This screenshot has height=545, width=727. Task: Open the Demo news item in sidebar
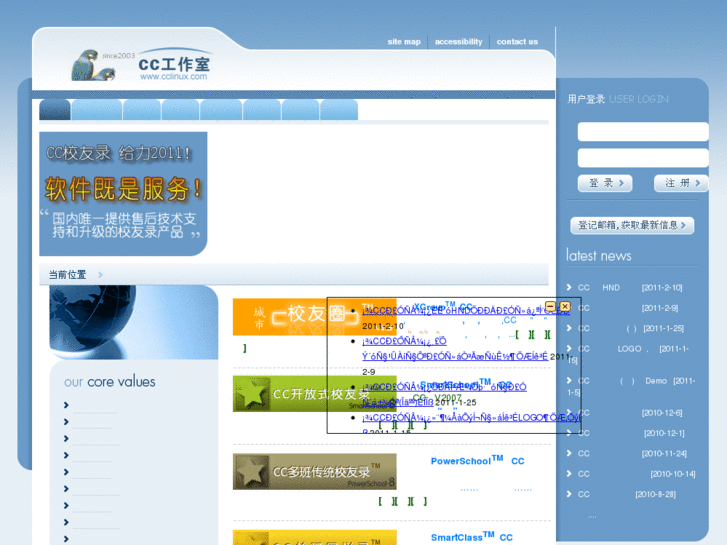pyautogui.click(x=631, y=386)
